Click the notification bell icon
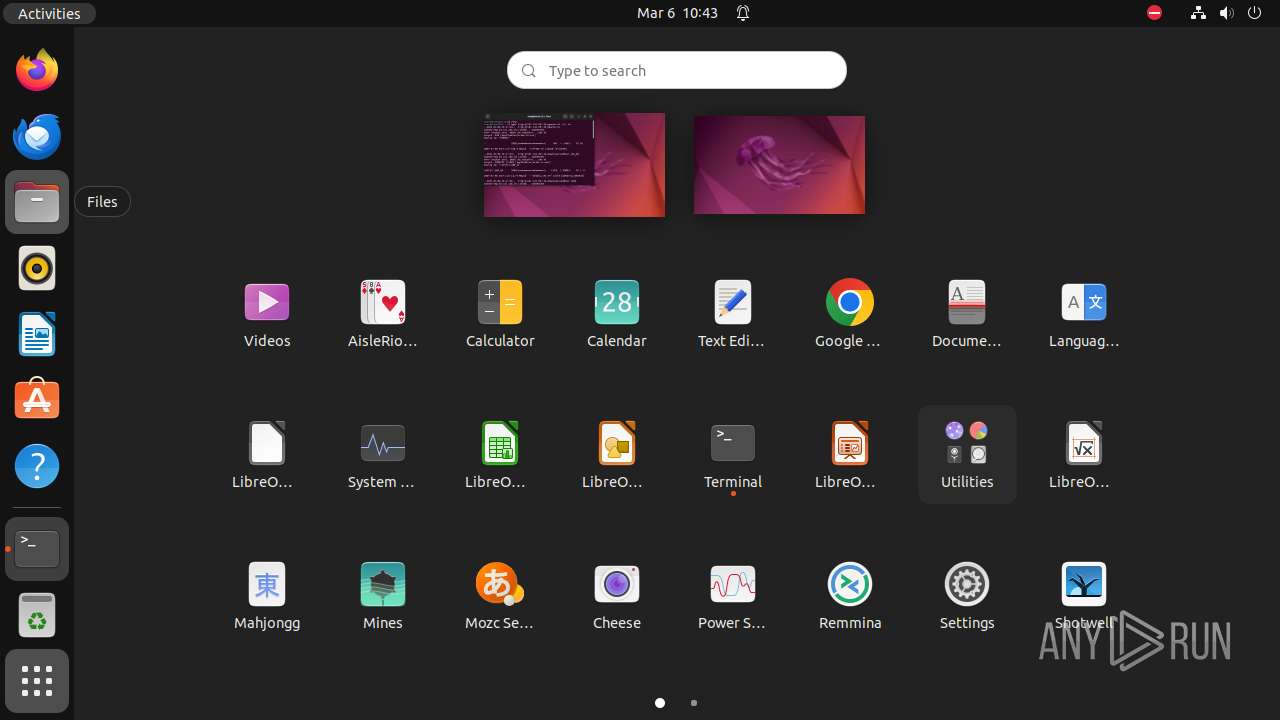The image size is (1280, 720). tap(743, 13)
